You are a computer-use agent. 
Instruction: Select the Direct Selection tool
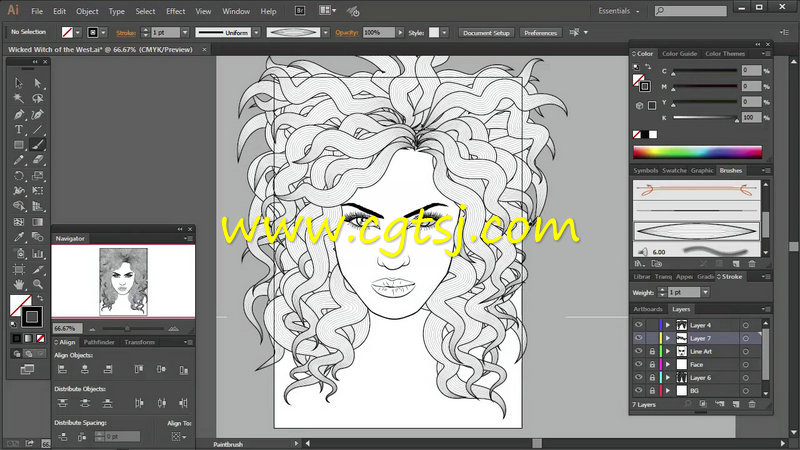pyautogui.click(x=37, y=83)
